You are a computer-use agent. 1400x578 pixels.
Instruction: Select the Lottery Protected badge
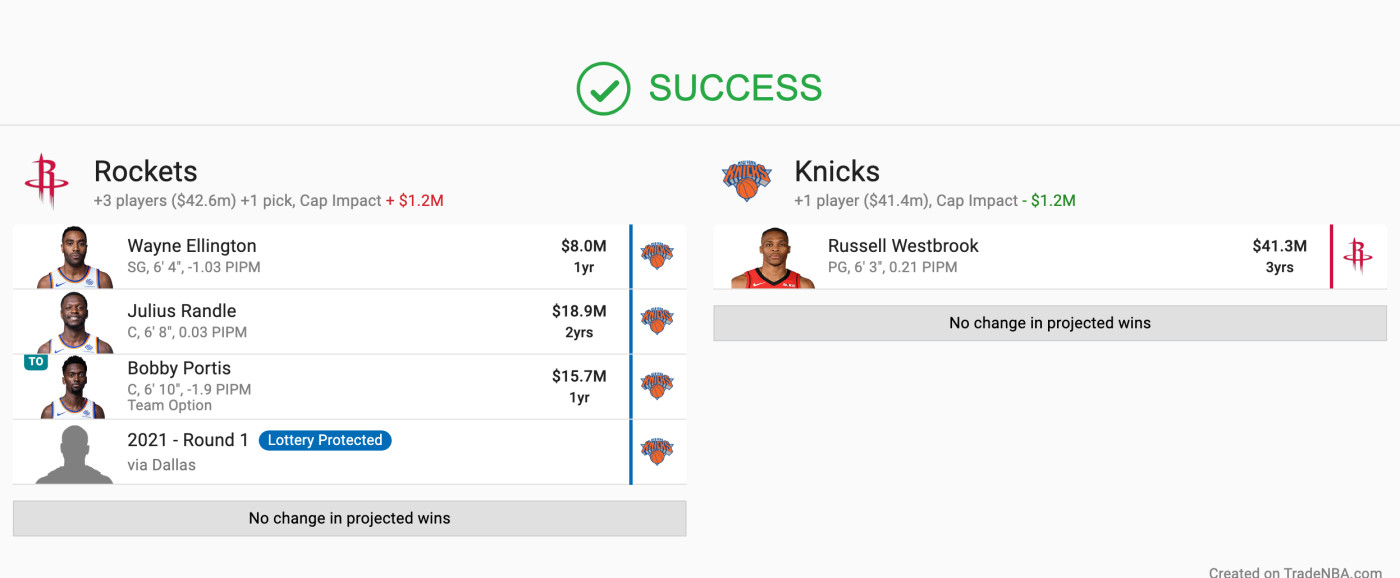tap(325, 440)
